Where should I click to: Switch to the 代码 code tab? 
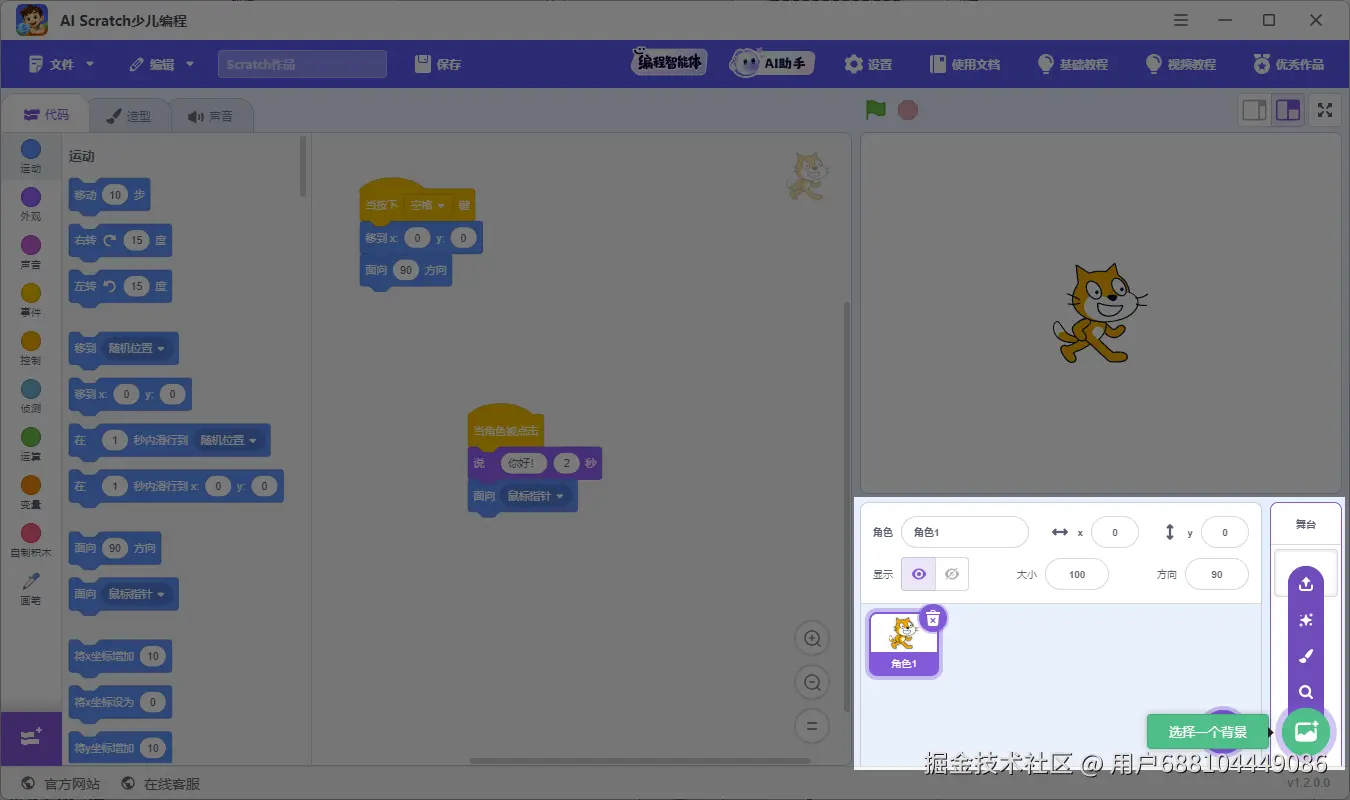pos(46,115)
